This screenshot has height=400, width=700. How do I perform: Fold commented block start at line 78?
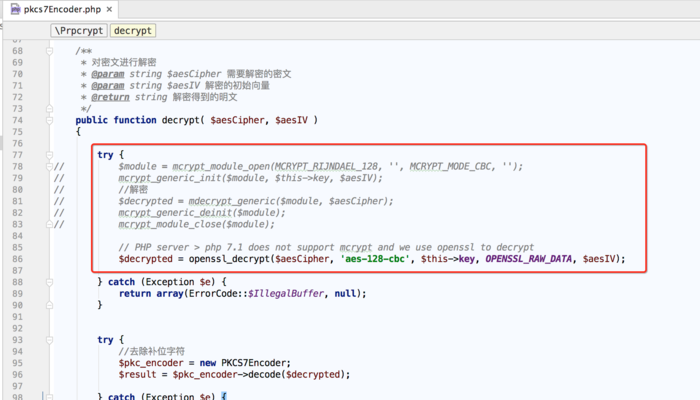click(x=50, y=167)
